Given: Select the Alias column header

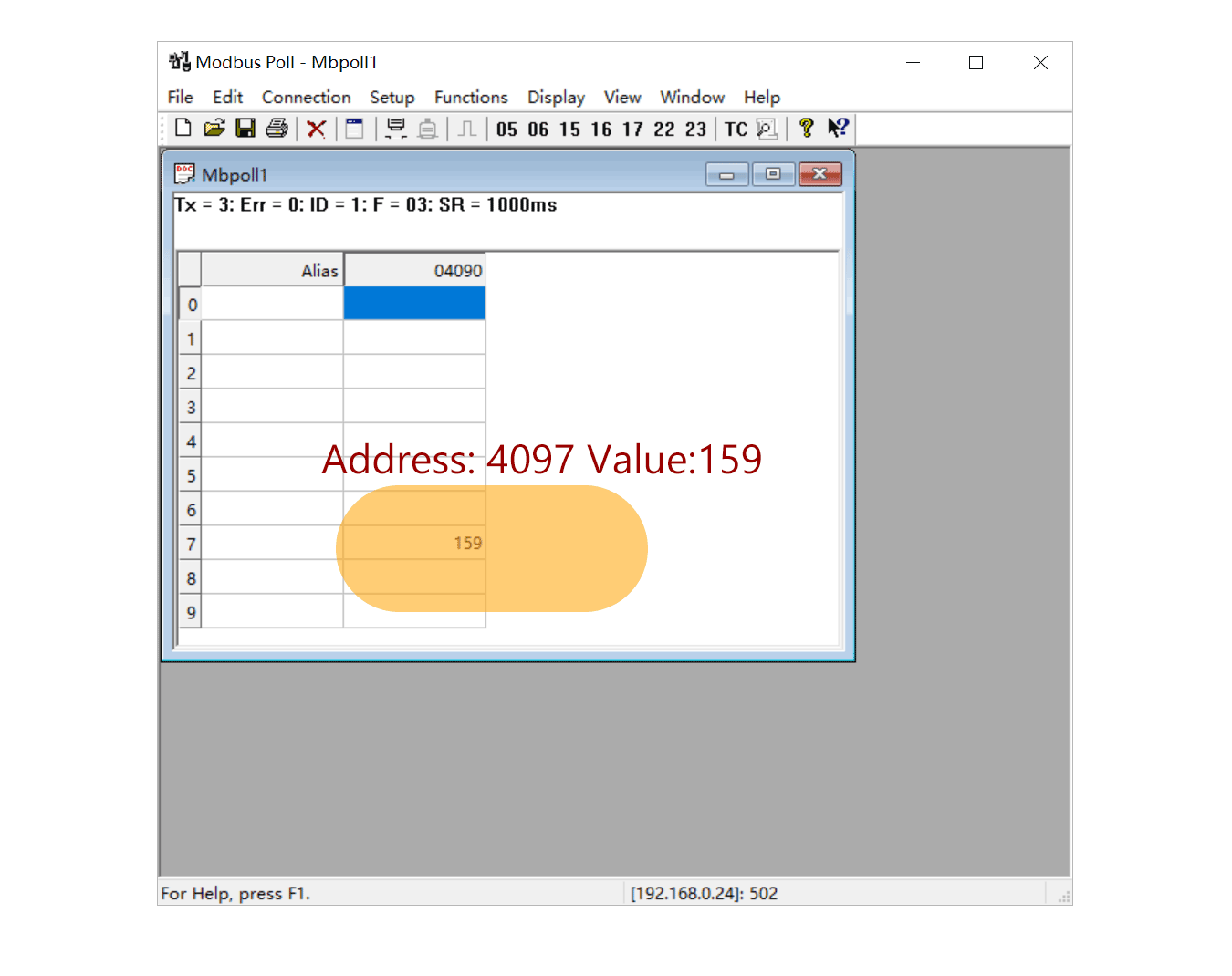Looking at the screenshot, I should pyautogui.click(x=270, y=269).
